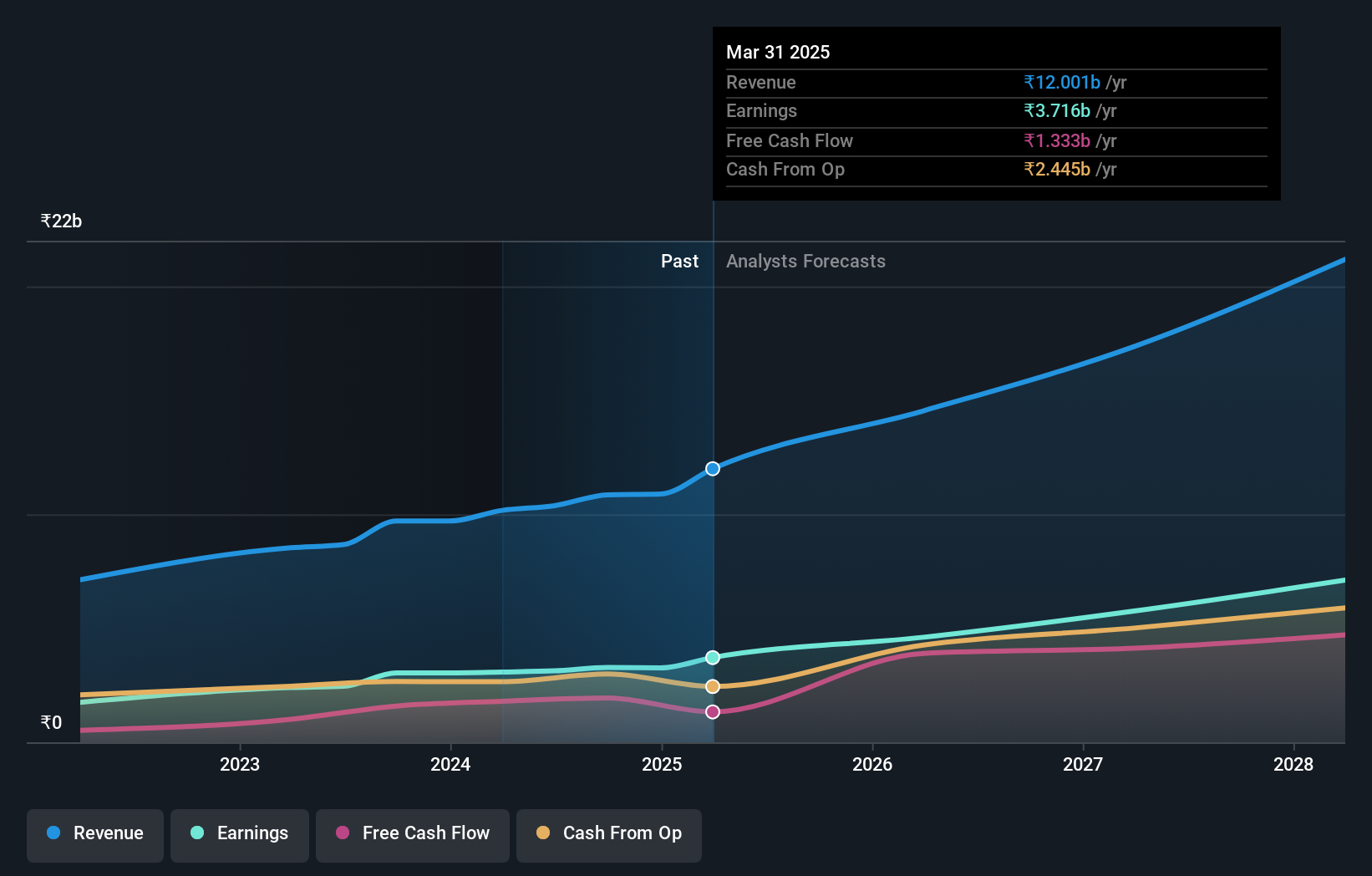This screenshot has width=1372, height=876.
Task: Select the Analysts Forecasts section label
Action: point(805,261)
